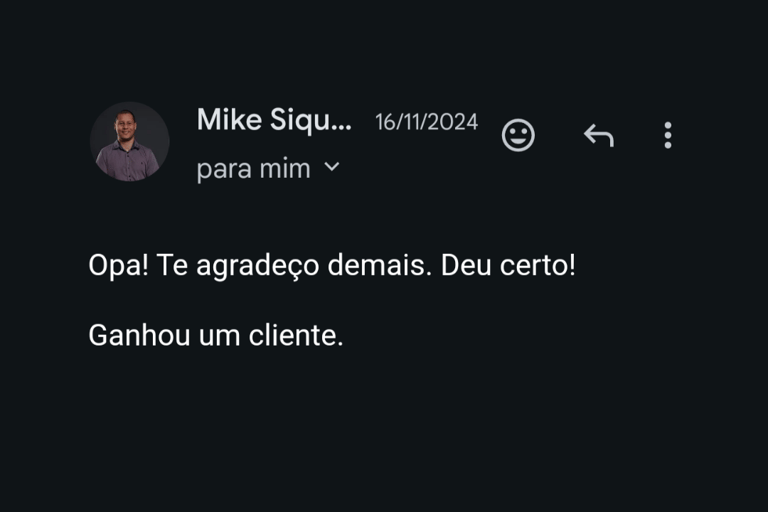The image size is (768, 512).
Task: Click the word 'agradeço' in message
Action: [258, 267]
